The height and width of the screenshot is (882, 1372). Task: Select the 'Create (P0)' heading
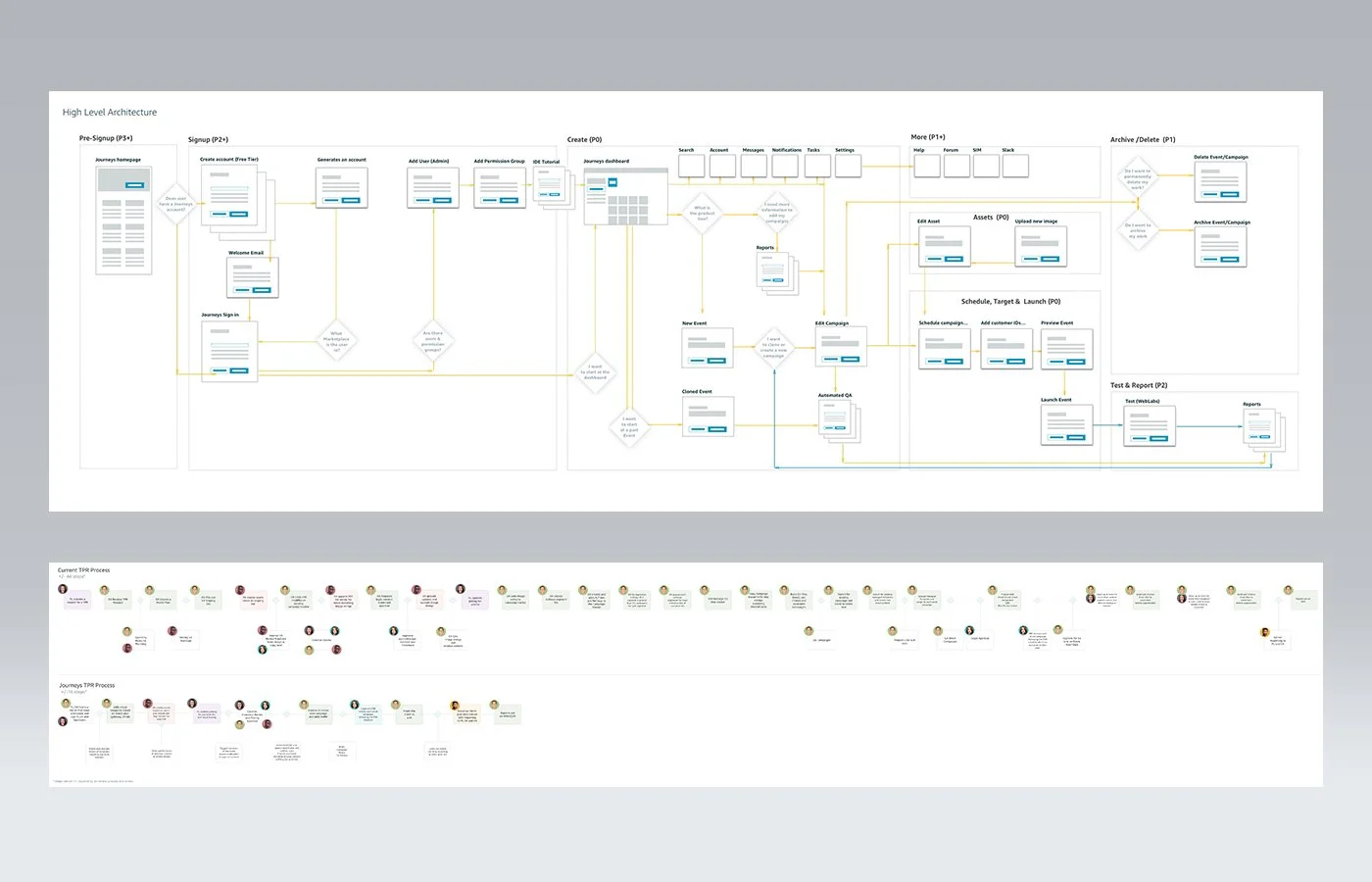[x=585, y=139]
